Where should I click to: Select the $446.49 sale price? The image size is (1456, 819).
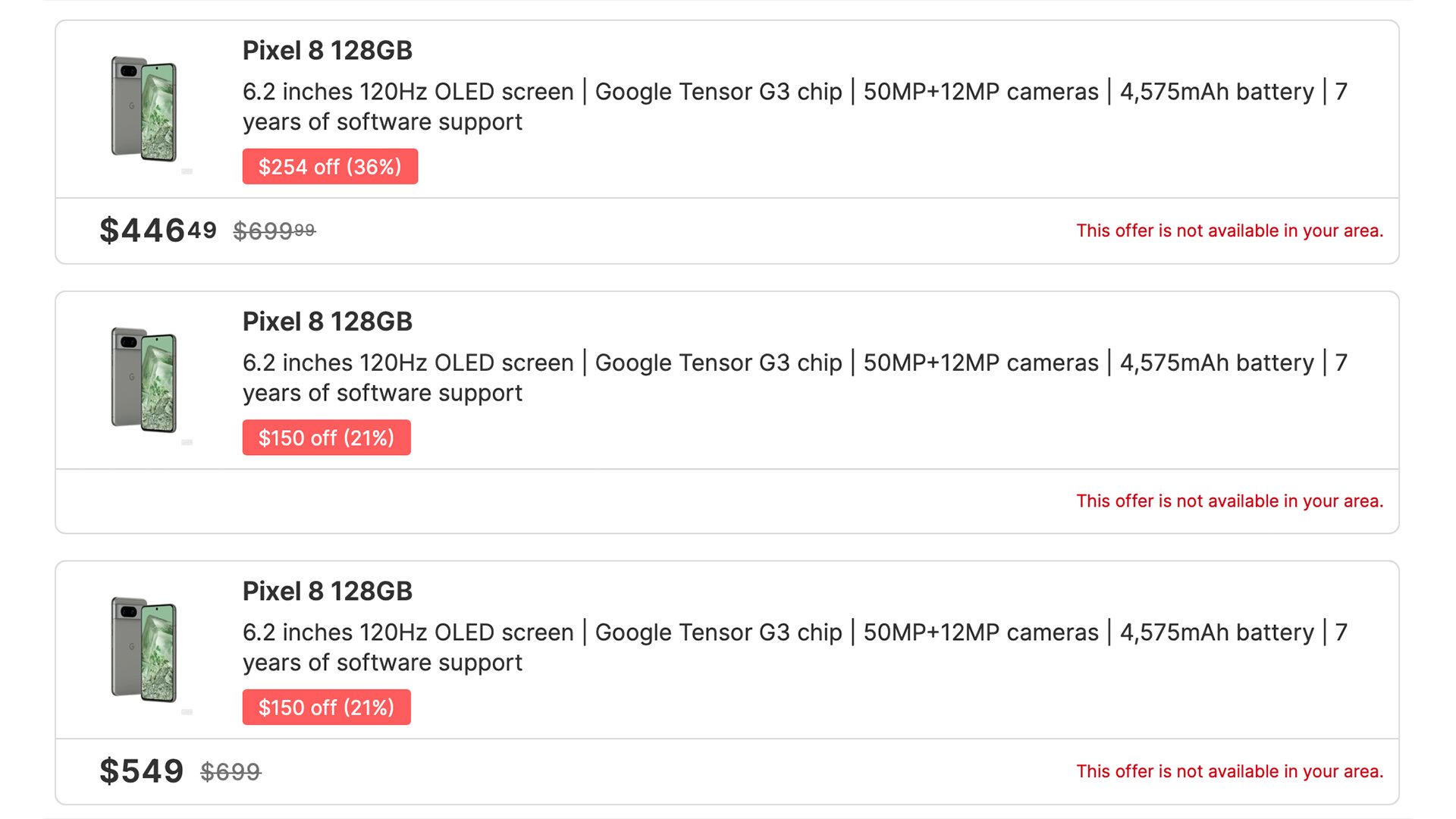pyautogui.click(x=158, y=231)
